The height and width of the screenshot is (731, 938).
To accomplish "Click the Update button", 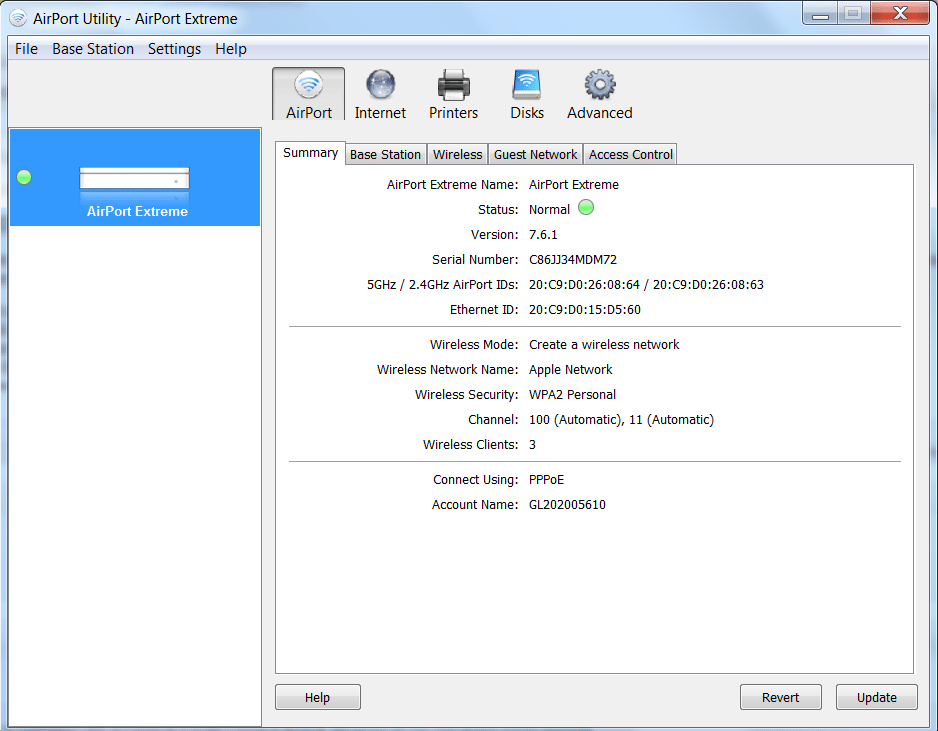I will (876, 697).
